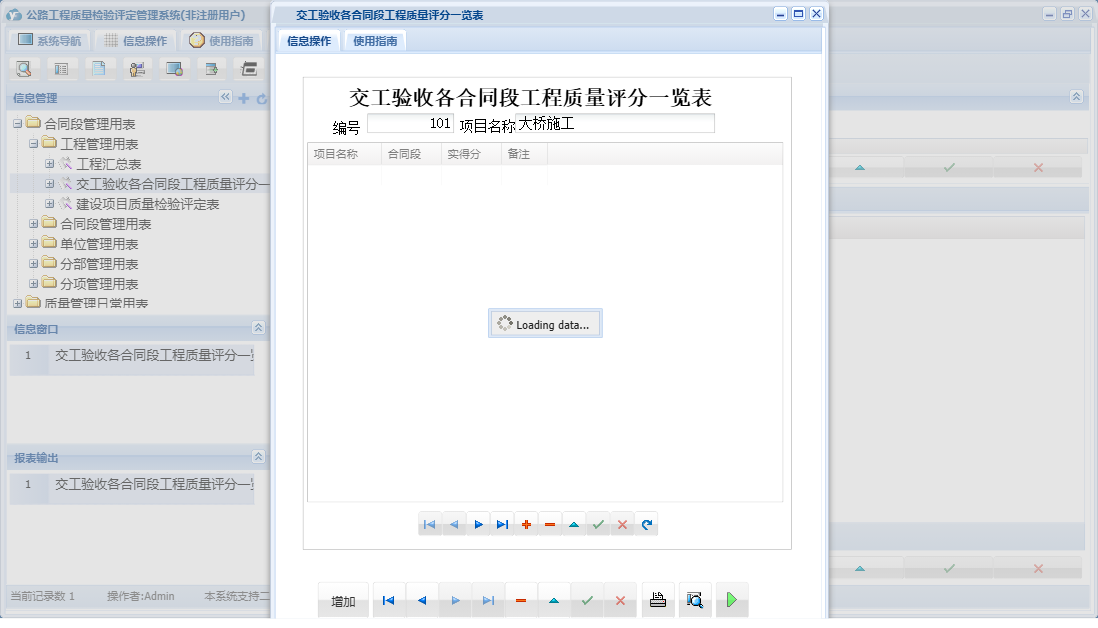Collapse the 报表输出 panel
Screen dimensions: 1098x628
pyautogui.click(x=257, y=458)
